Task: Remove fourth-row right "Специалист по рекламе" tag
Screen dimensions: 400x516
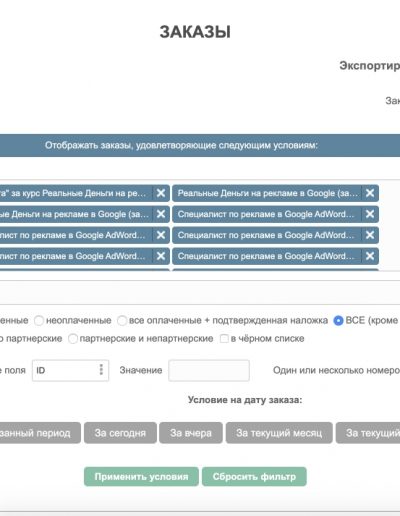Action: pos(370,256)
